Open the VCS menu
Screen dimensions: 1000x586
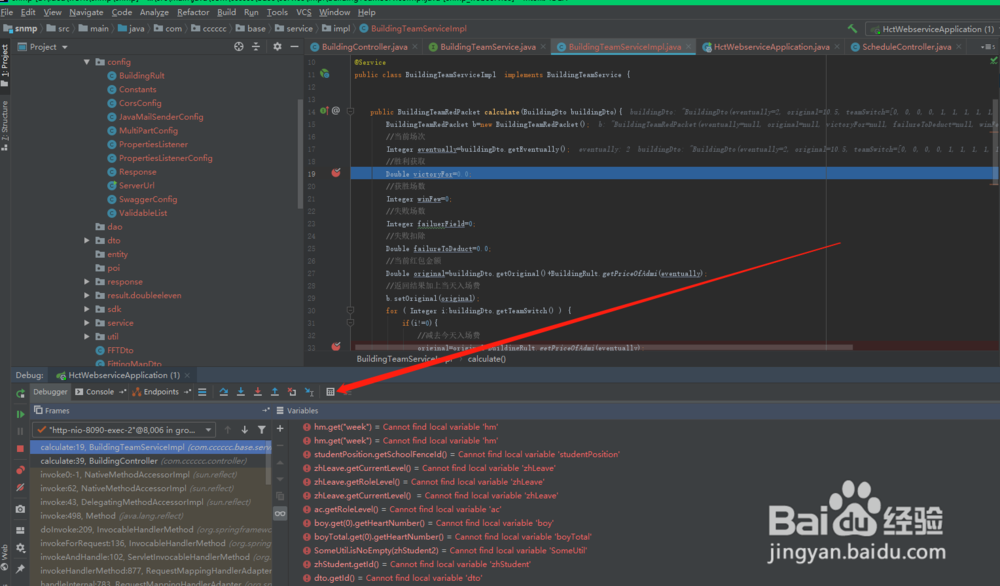point(304,12)
